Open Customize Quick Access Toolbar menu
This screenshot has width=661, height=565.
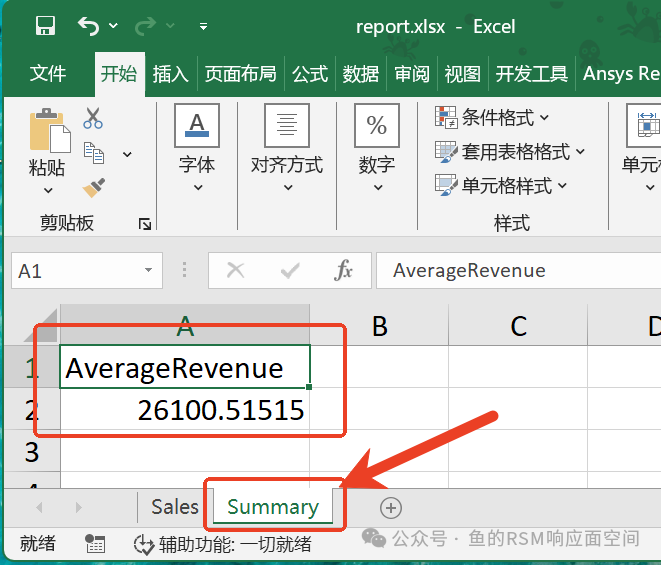[x=203, y=27]
